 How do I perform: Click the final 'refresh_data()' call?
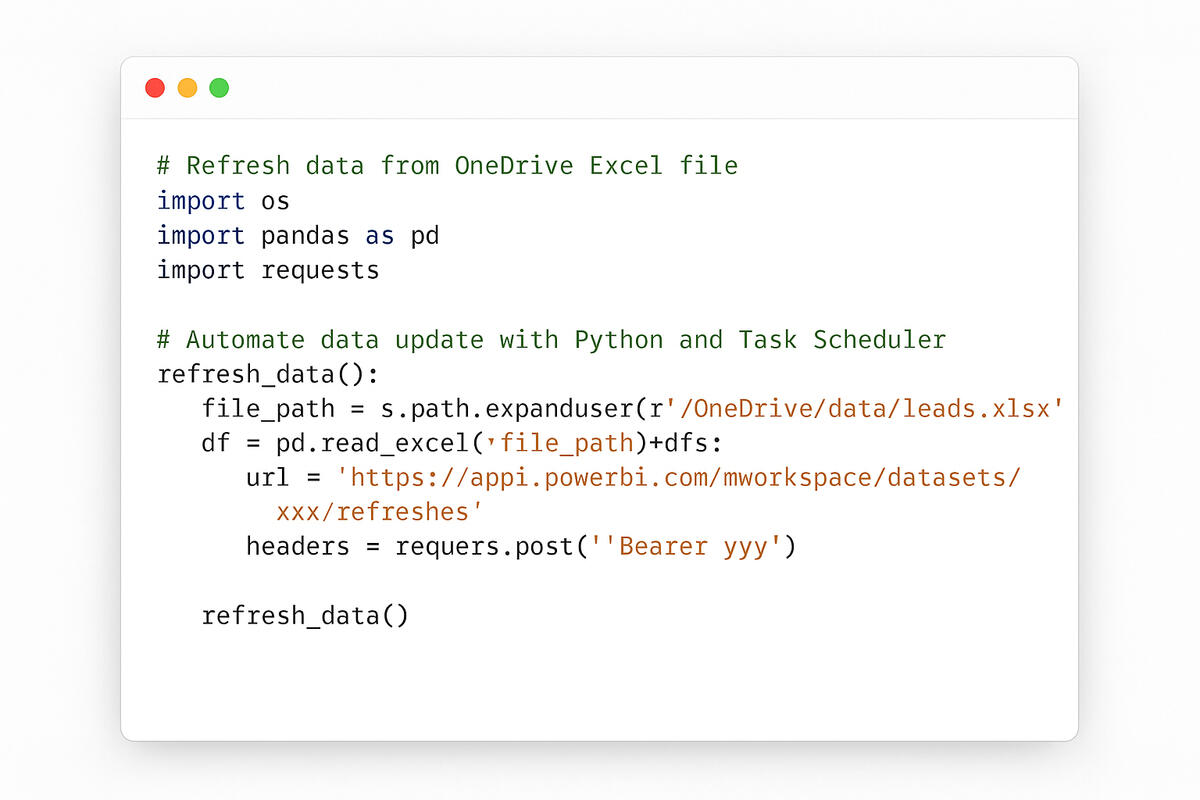tap(305, 614)
